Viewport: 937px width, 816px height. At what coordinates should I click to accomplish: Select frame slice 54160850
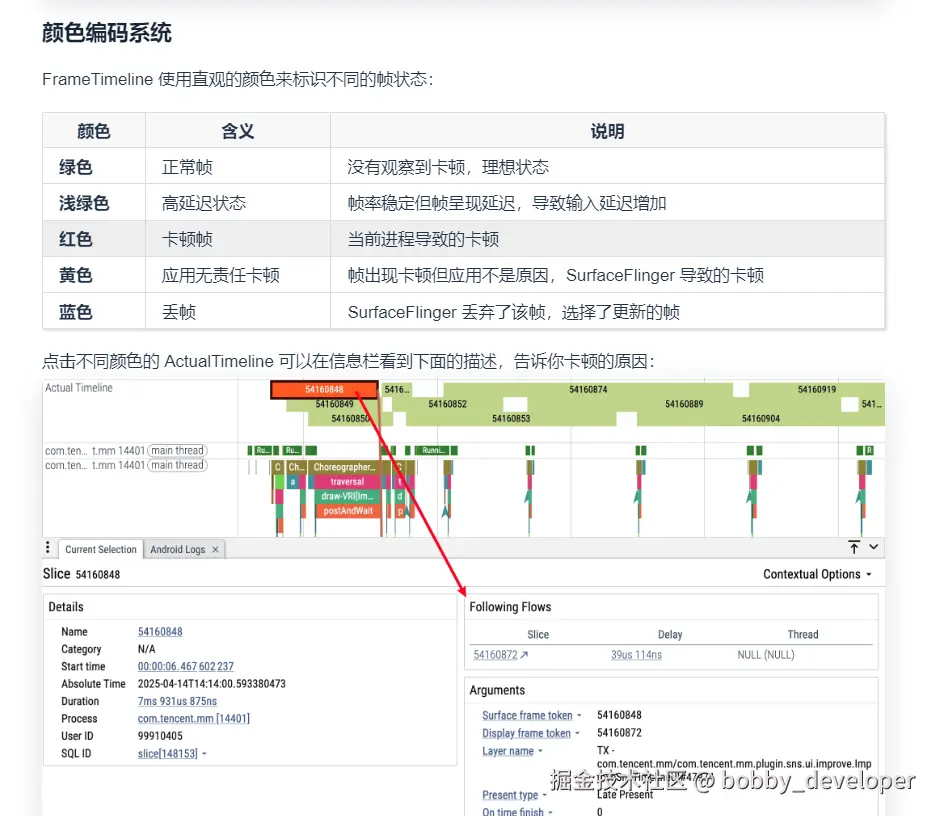[350, 418]
